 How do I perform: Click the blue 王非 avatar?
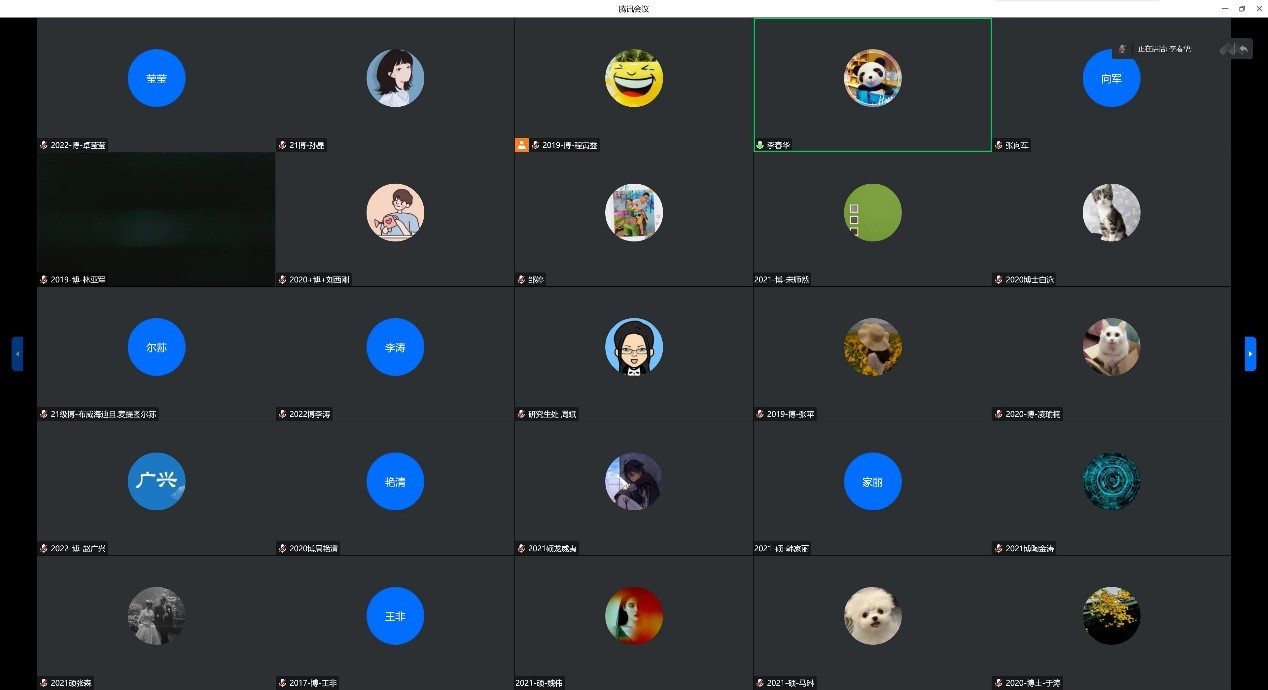coord(395,615)
